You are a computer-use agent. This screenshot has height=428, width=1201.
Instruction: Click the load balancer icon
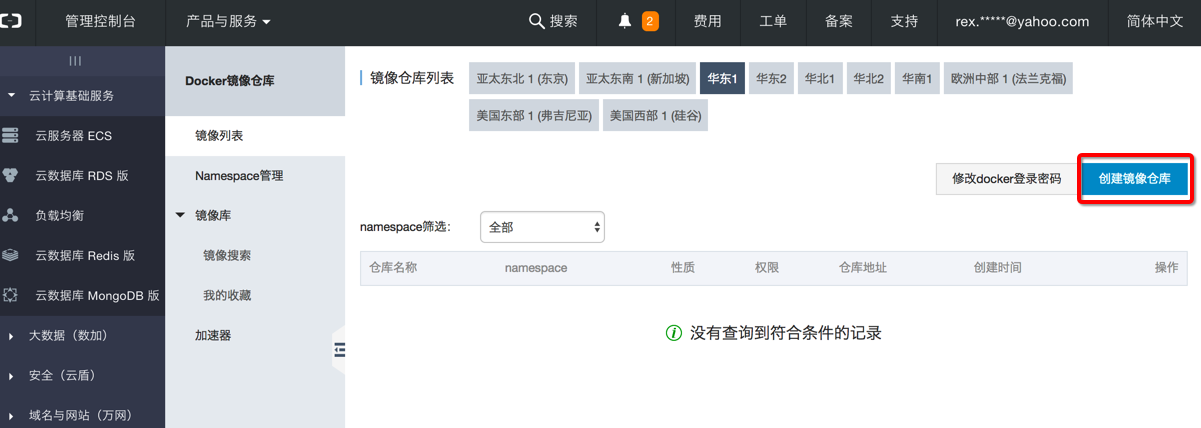[x=11, y=215]
